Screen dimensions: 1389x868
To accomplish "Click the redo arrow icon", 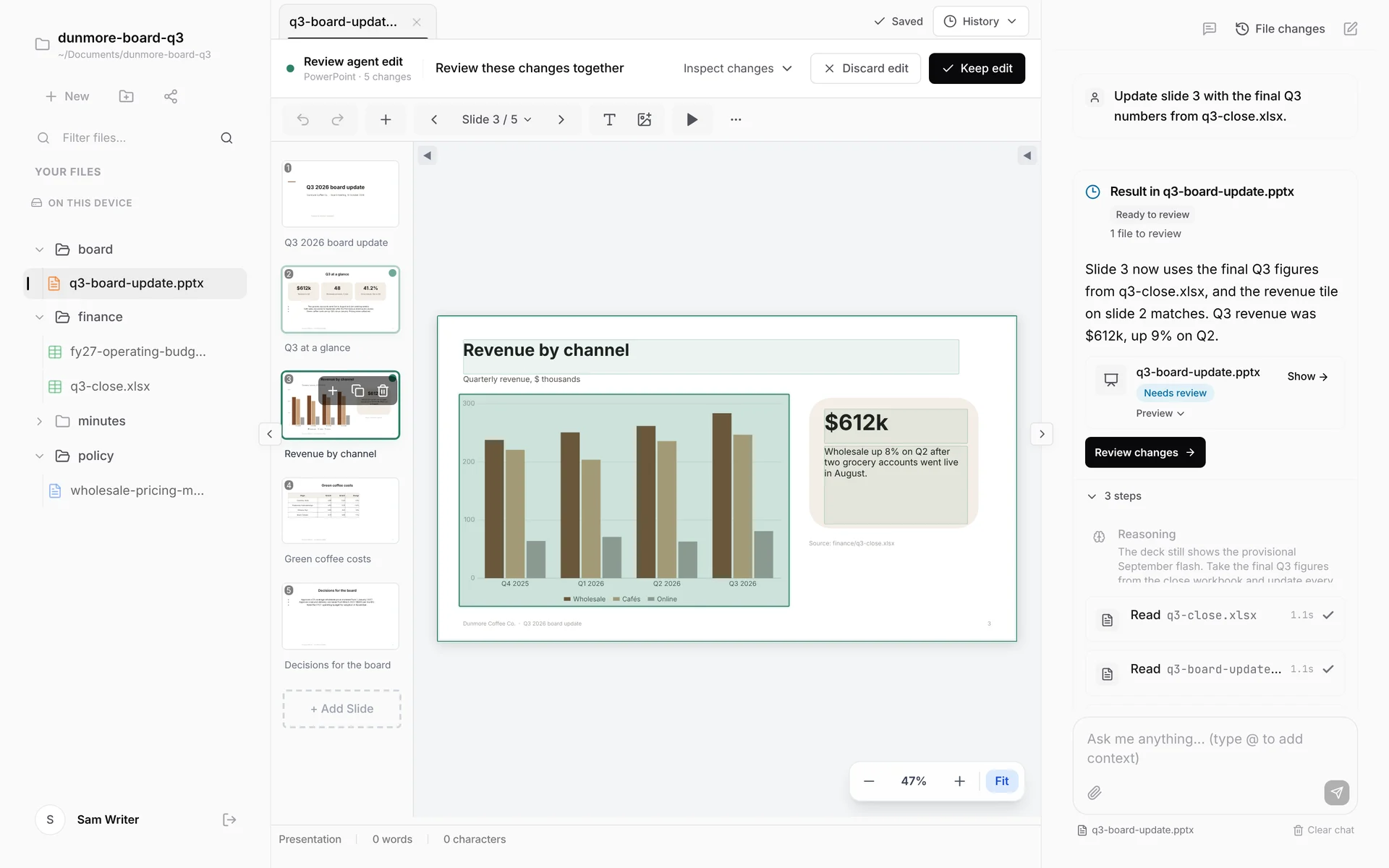I will (x=337, y=119).
